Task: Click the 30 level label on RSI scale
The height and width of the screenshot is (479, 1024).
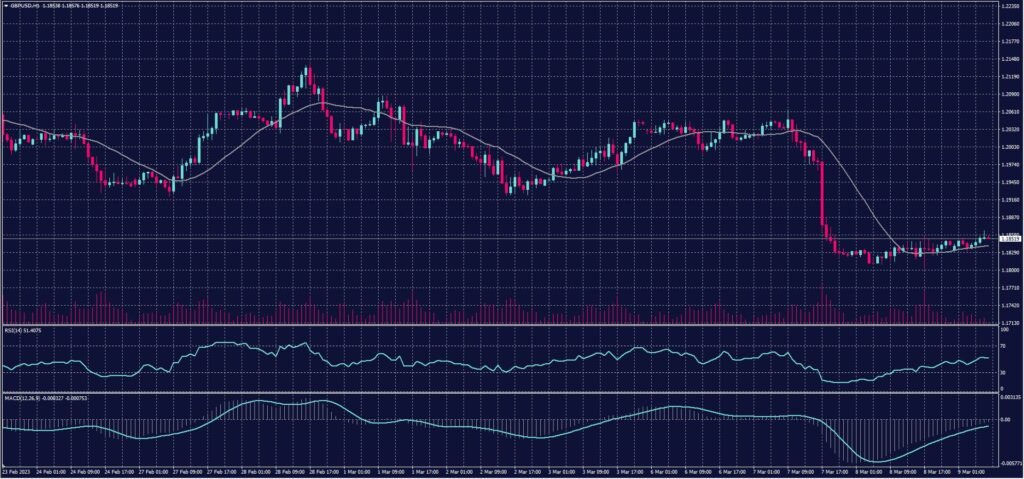Action: coord(1003,372)
